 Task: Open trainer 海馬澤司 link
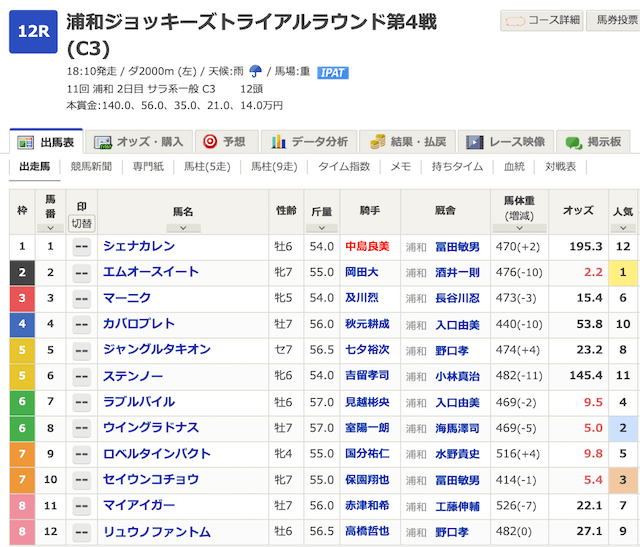pos(457,428)
